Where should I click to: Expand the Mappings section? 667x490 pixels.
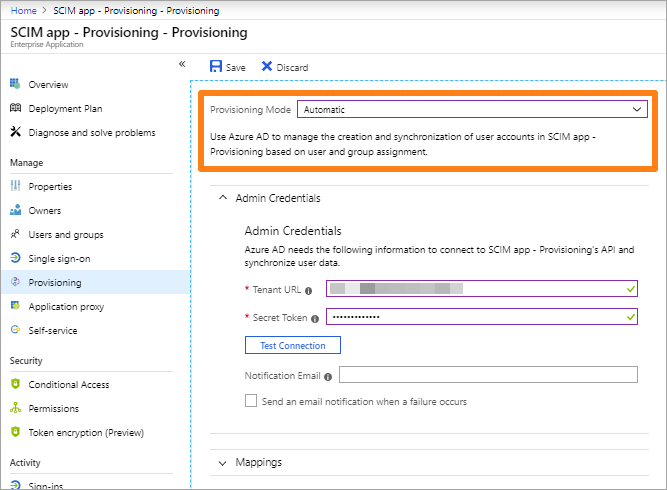tap(222, 463)
